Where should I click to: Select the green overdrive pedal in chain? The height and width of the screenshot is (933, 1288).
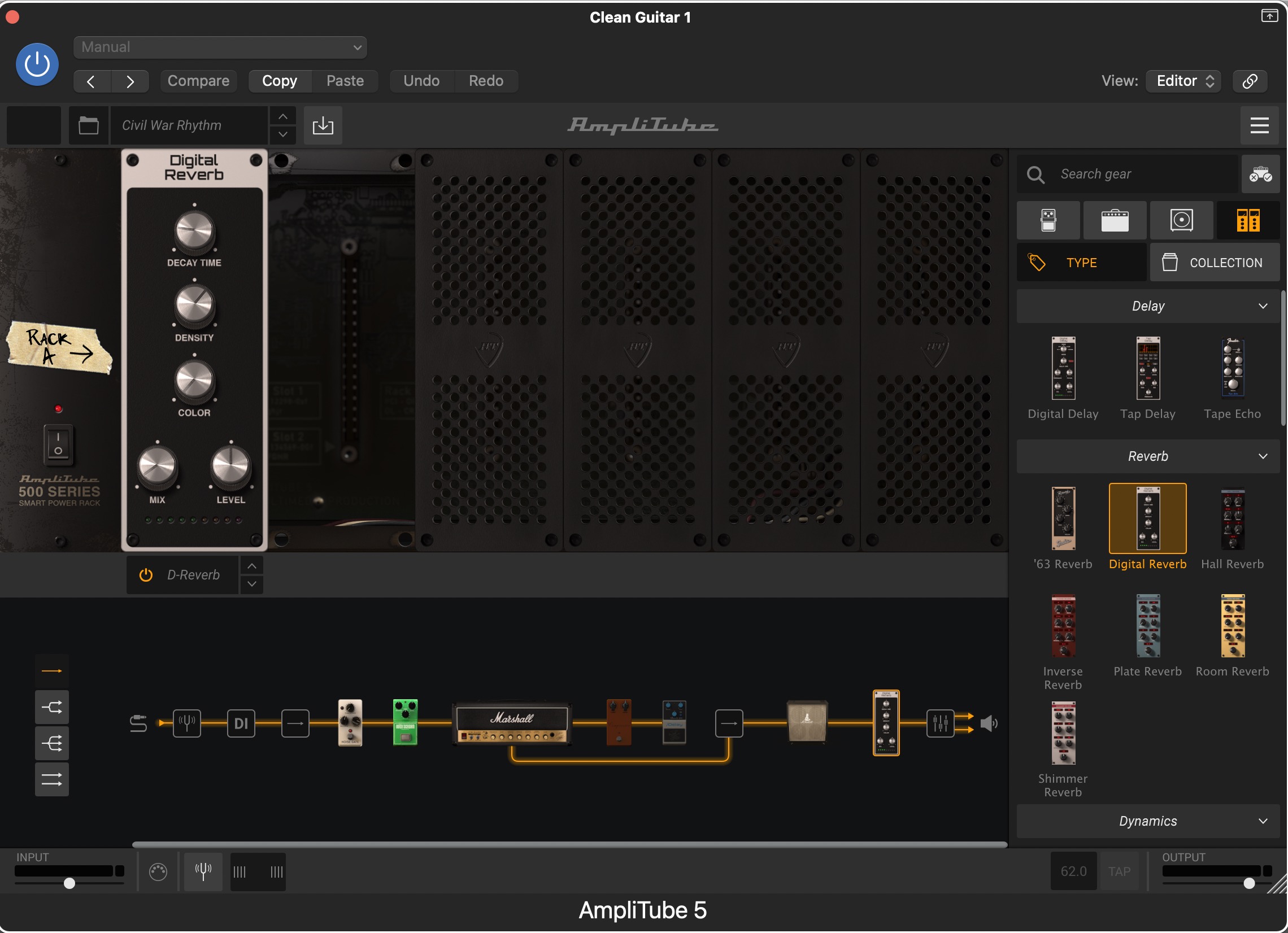pos(406,723)
